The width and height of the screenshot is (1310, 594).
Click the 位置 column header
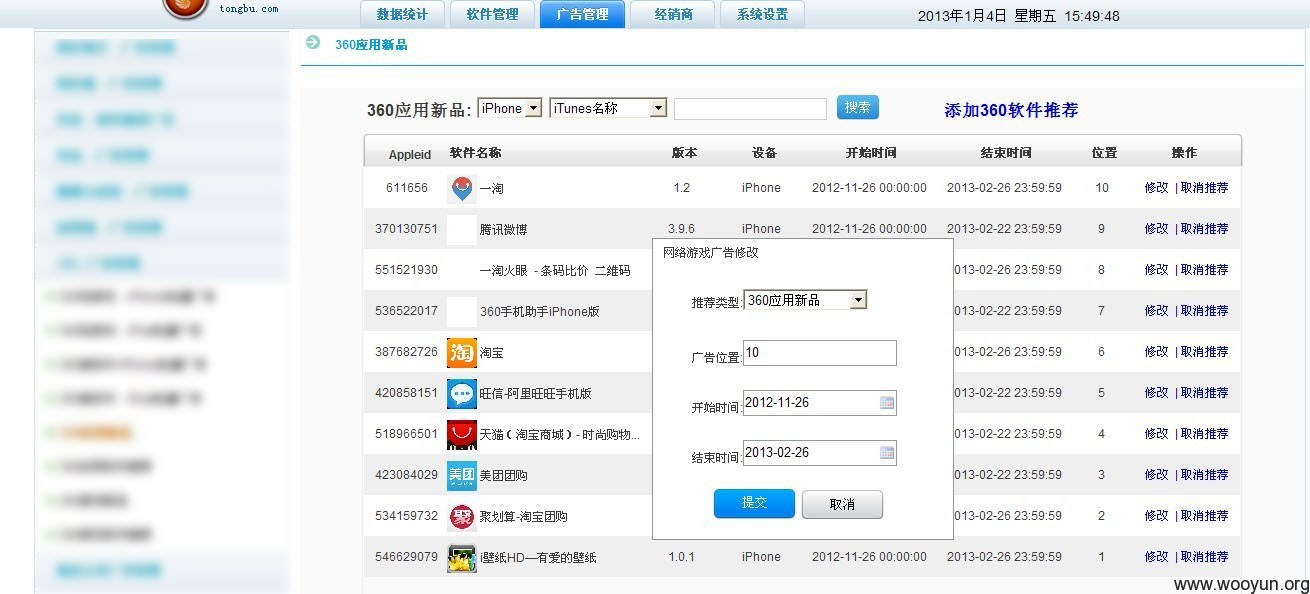[x=1104, y=153]
